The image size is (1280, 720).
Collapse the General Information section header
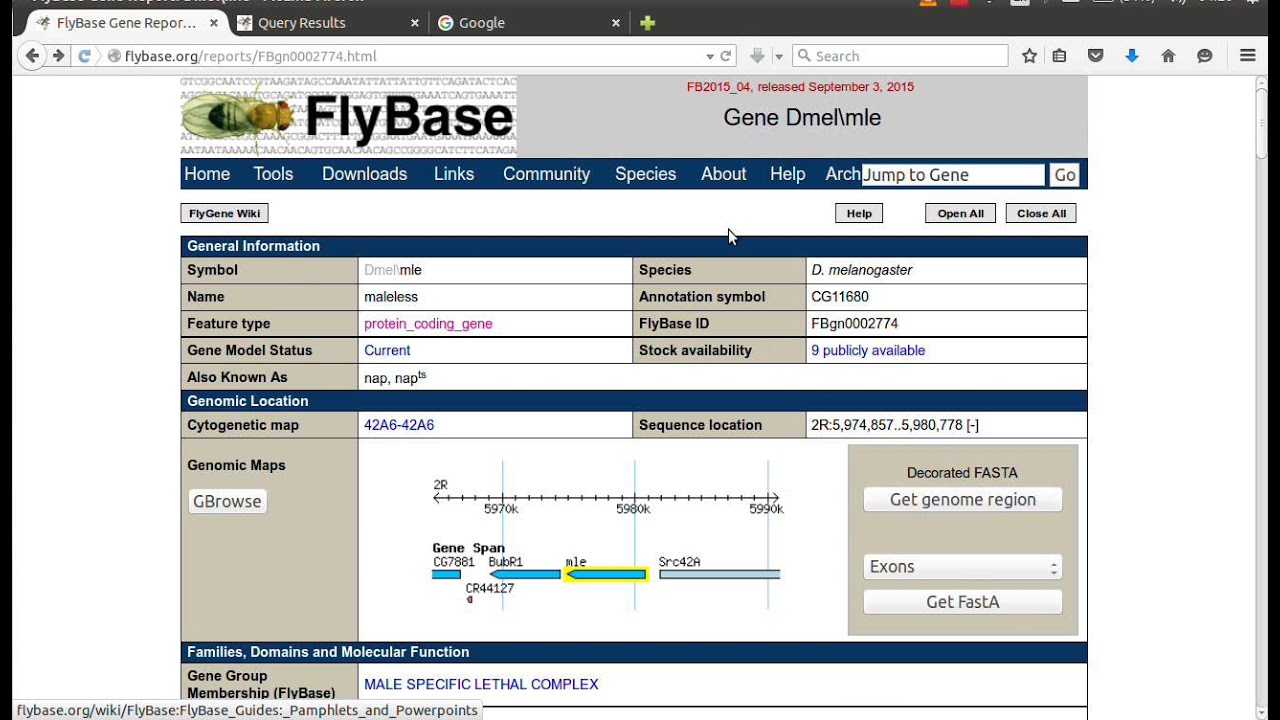coord(634,246)
